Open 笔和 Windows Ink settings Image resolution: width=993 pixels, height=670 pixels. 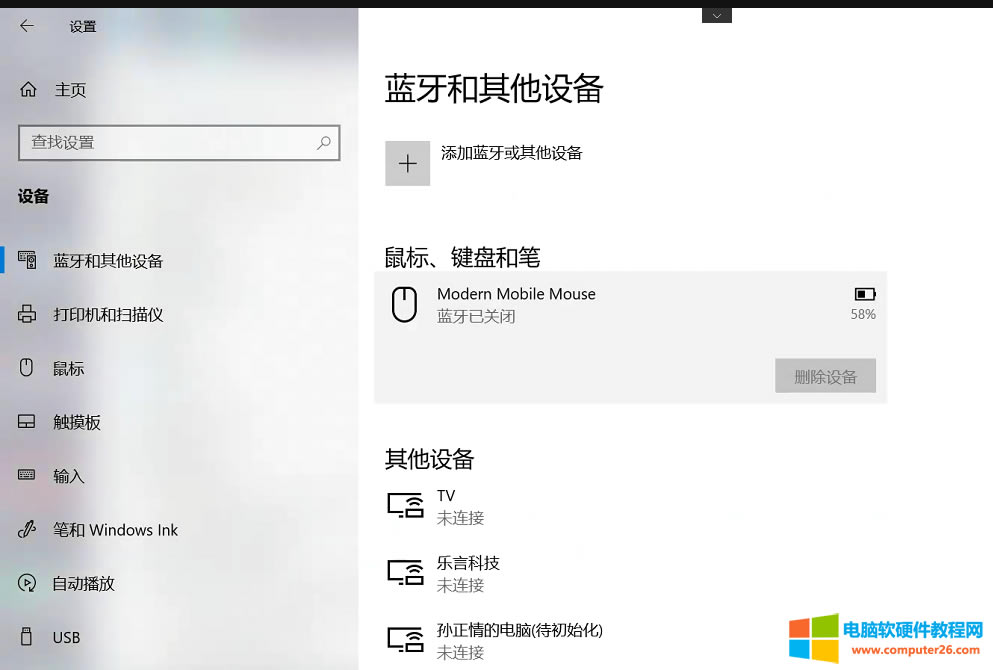[x=115, y=530]
